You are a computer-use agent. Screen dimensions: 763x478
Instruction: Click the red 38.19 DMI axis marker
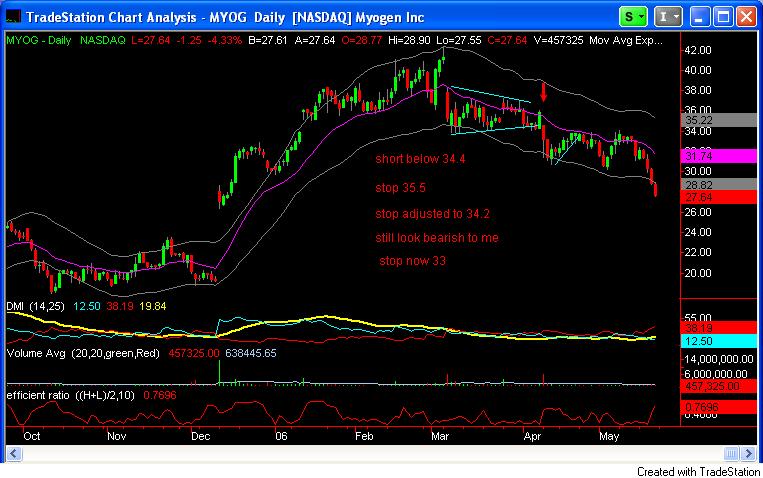[718, 328]
